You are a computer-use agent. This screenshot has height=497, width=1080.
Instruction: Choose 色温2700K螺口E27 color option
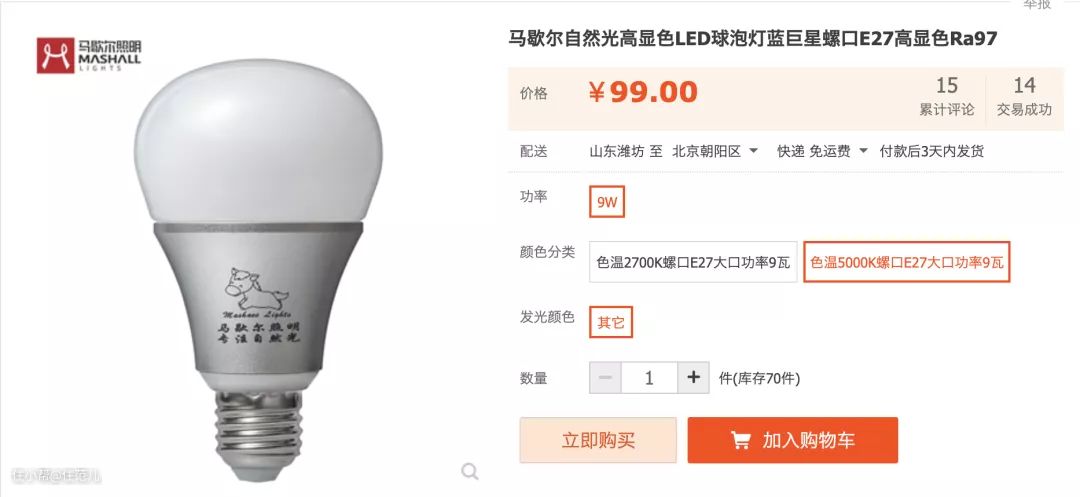pyautogui.click(x=693, y=262)
